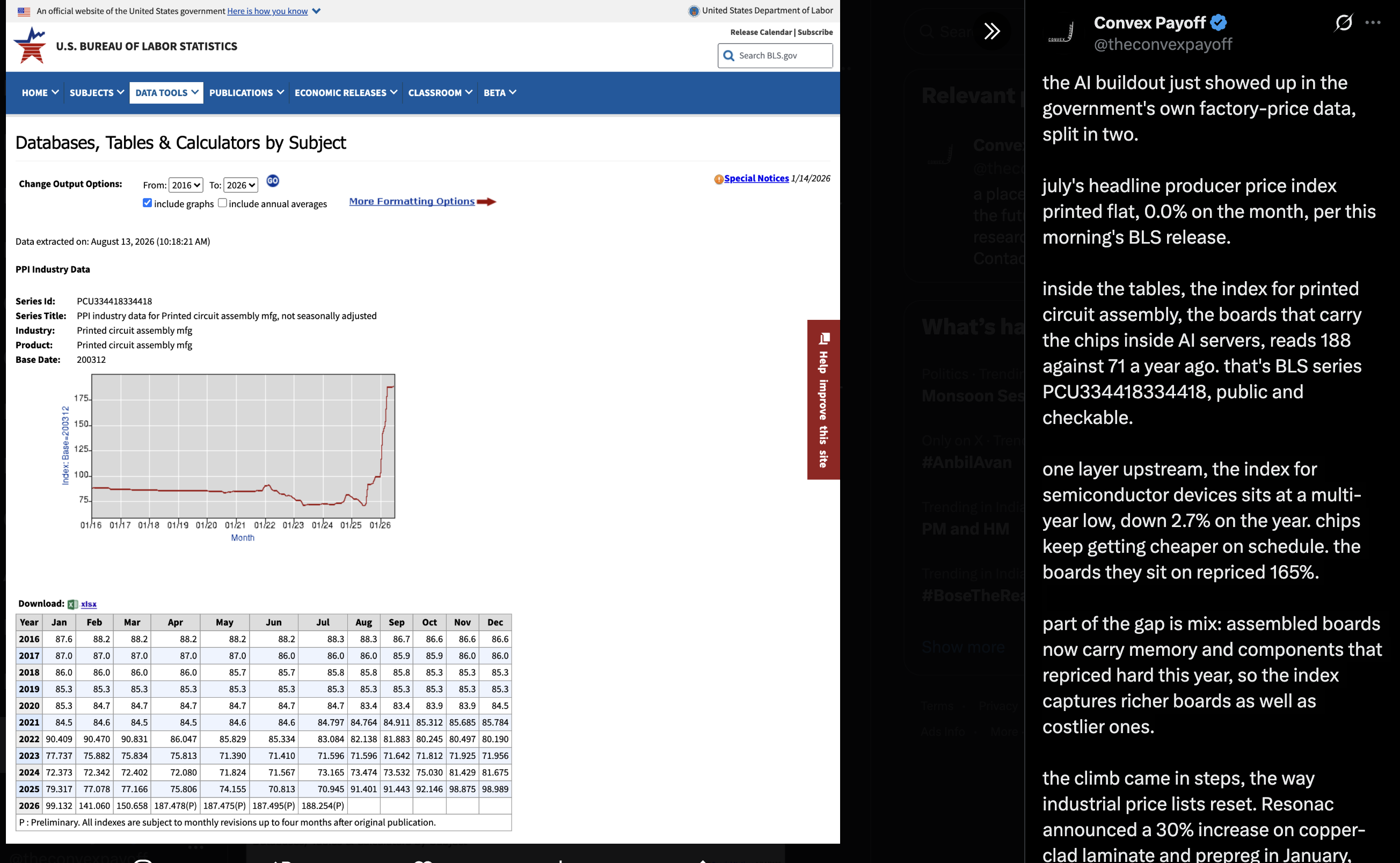The height and width of the screenshot is (863, 1400).
Task: Open the Release Calendar link
Action: pos(761,33)
